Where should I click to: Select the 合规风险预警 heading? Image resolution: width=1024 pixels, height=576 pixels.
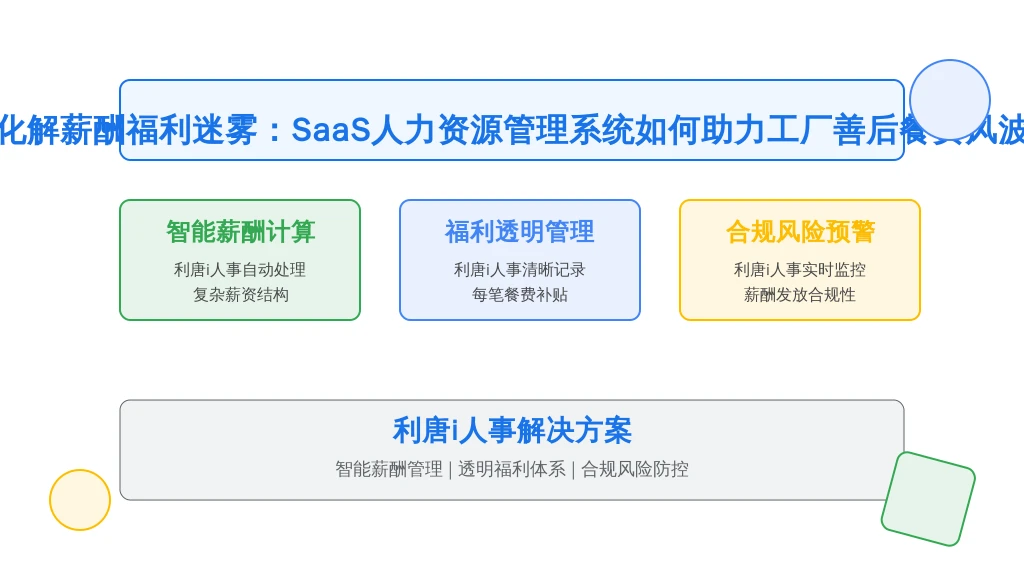coord(800,232)
